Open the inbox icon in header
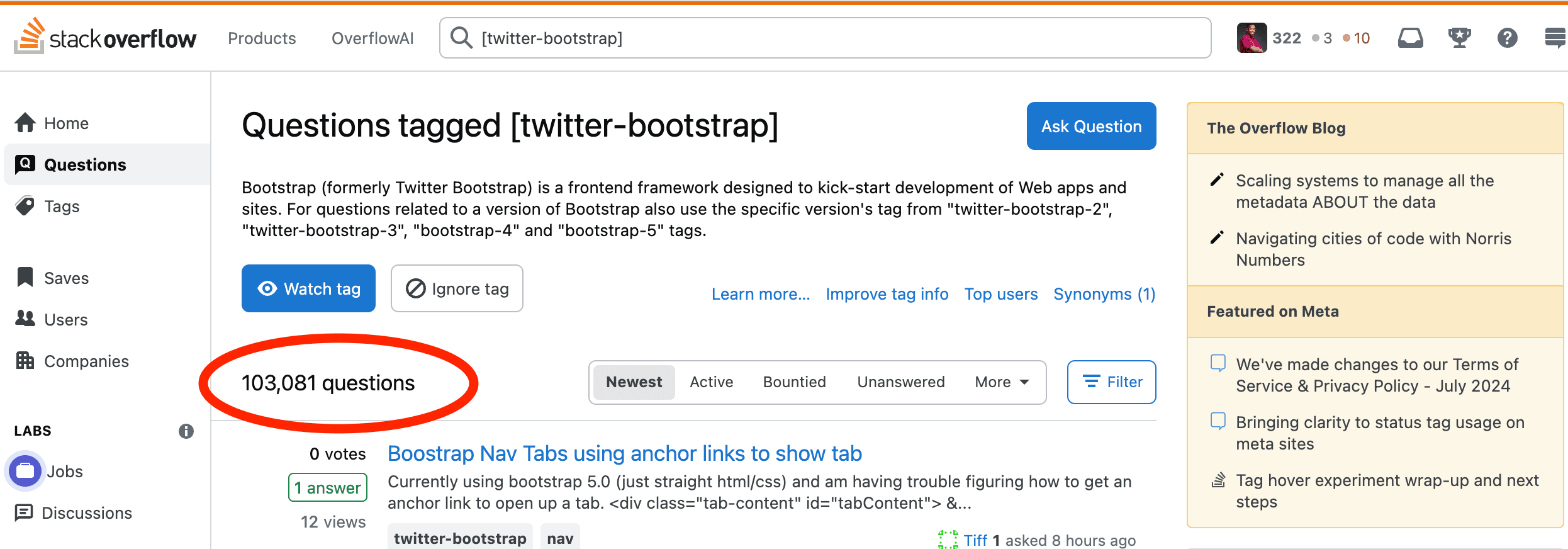 (x=1410, y=38)
